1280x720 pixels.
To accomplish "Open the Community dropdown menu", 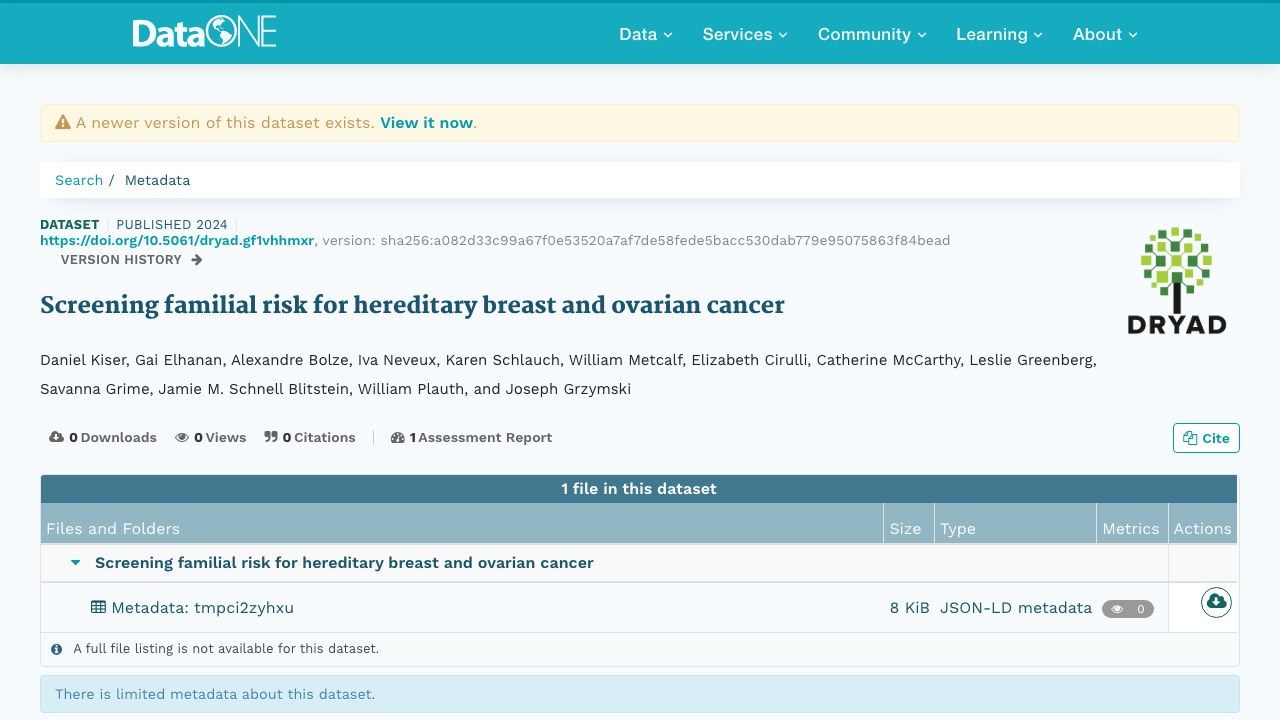I will tap(872, 34).
